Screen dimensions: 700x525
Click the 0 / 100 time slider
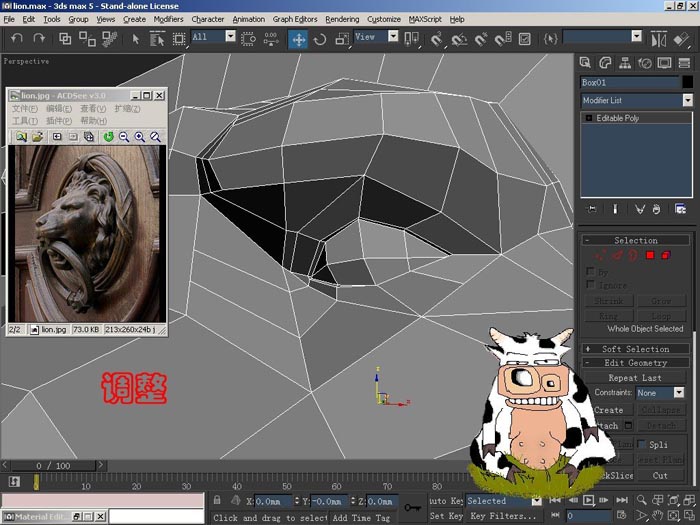(53, 466)
